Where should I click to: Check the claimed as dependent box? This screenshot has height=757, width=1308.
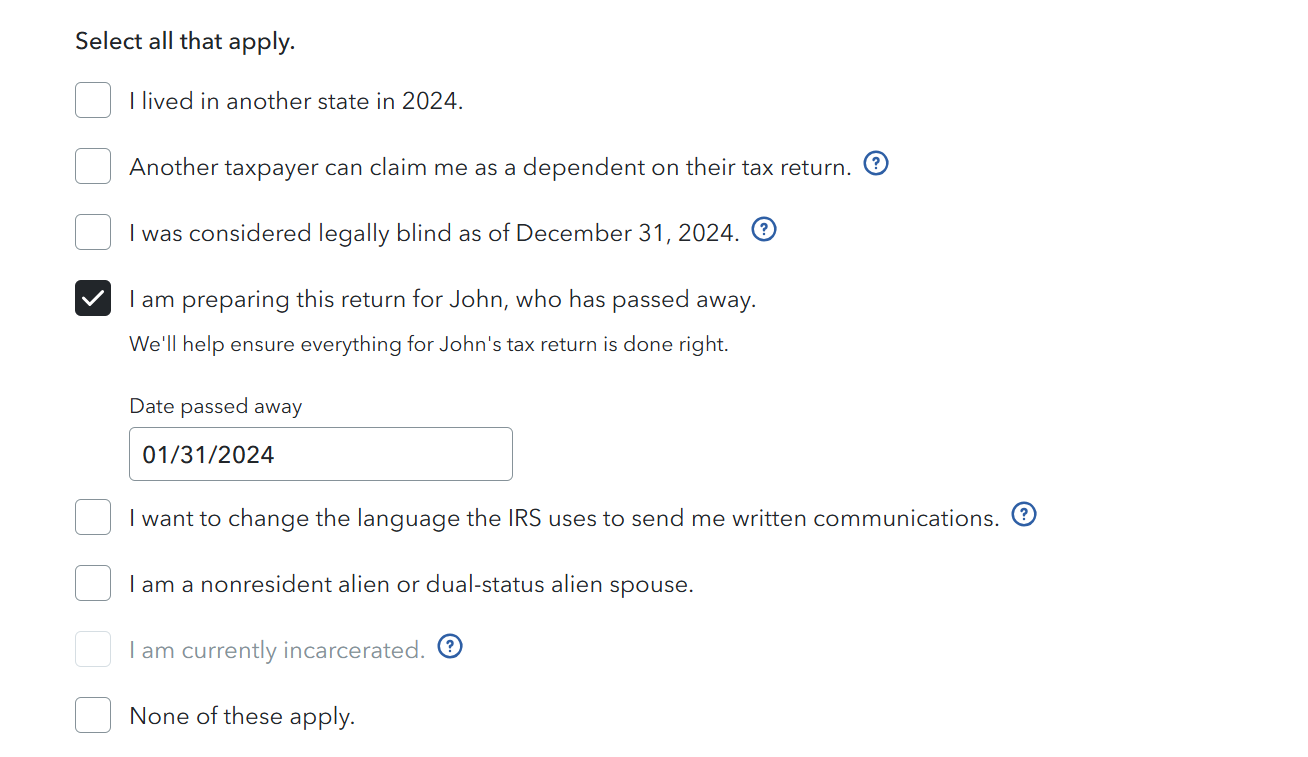pos(93,166)
